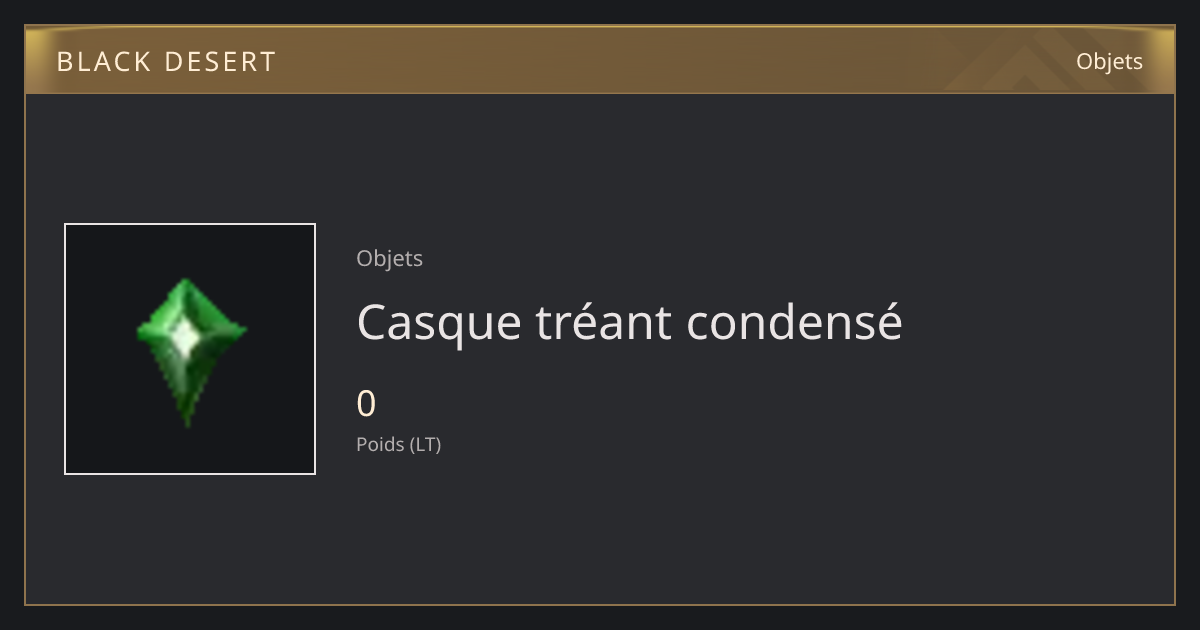Click the Casque tréant condensé item title

coord(629,322)
